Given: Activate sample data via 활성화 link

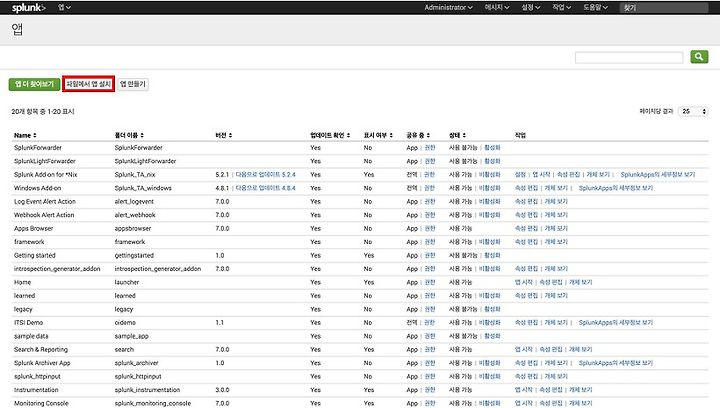Looking at the screenshot, I should coord(492,336).
